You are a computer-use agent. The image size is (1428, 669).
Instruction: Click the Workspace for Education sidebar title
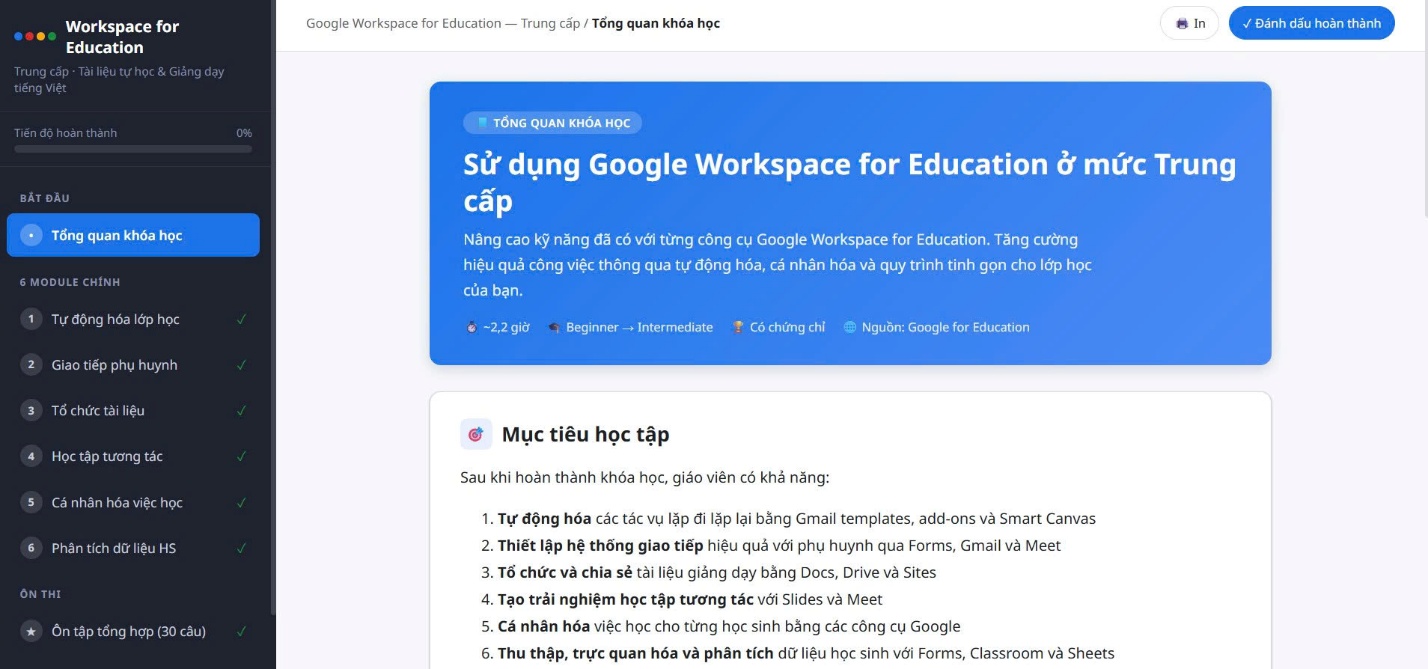click(x=122, y=37)
